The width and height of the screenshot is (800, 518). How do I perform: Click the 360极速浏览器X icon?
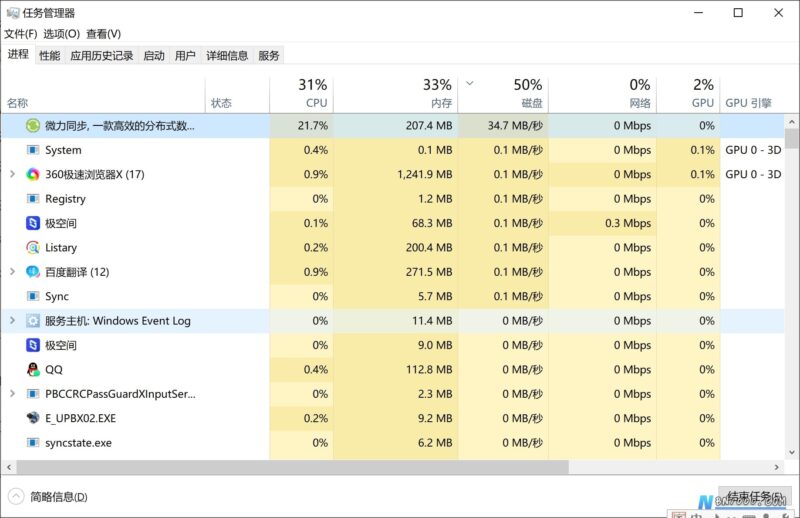click(33, 175)
